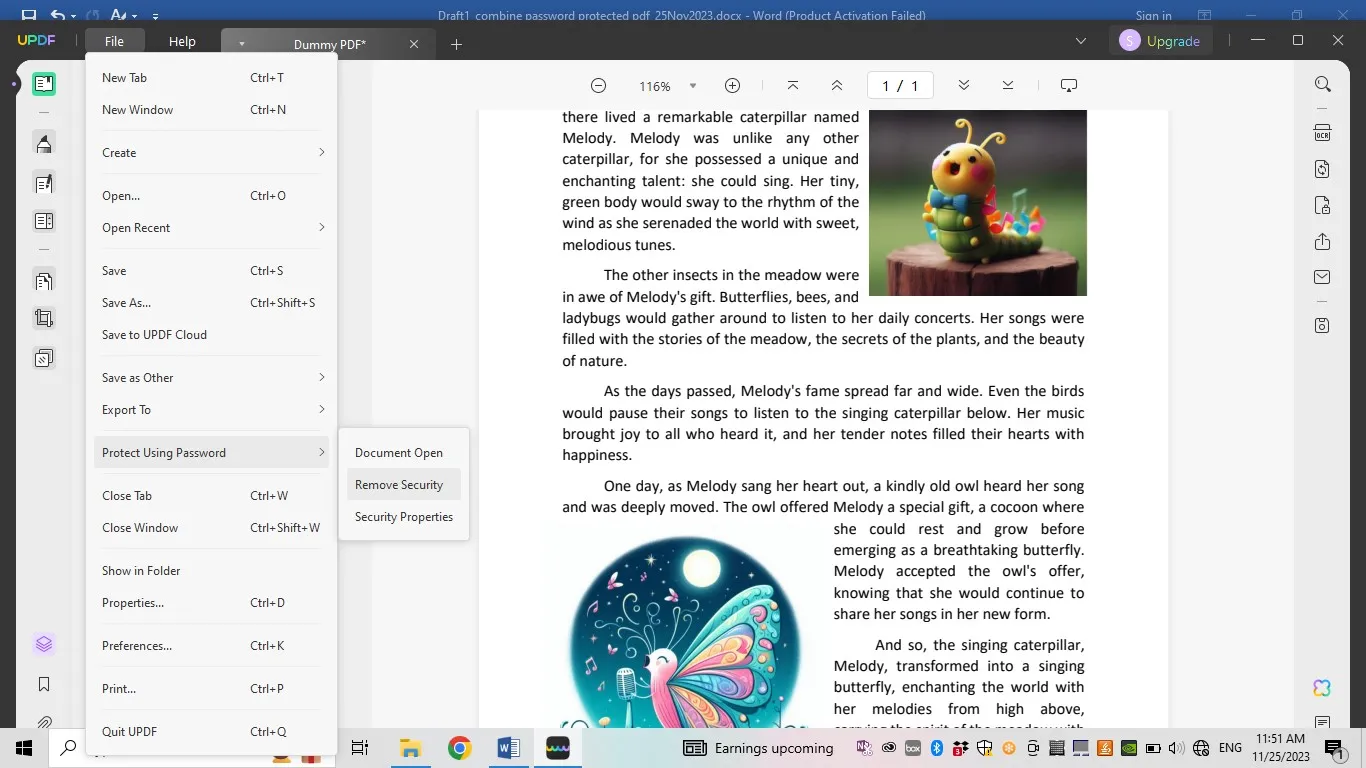Screen dimensions: 1366x768
Task: Expand the Save as Other submenu
Action: point(211,378)
